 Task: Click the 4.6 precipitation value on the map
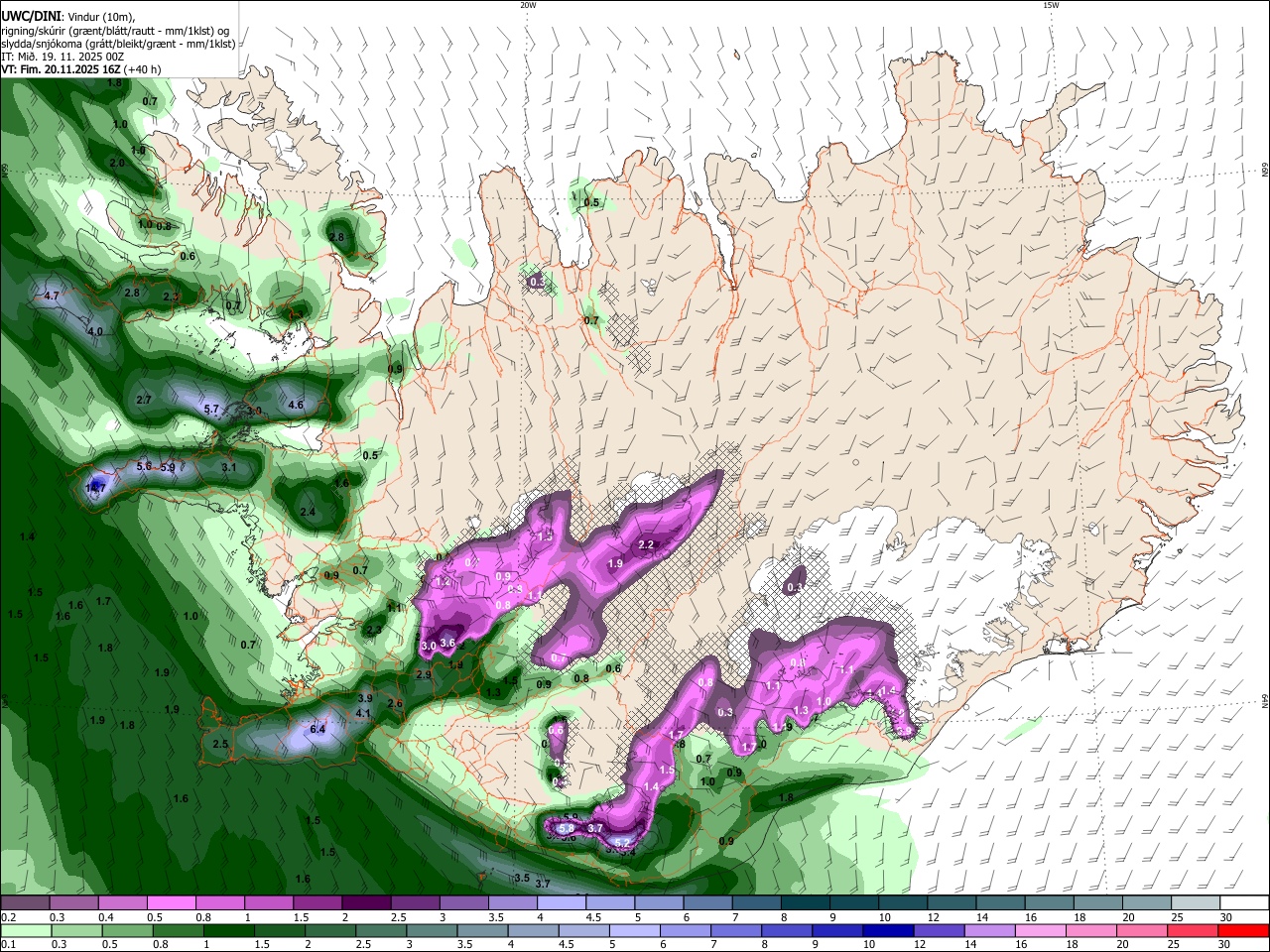point(296,405)
